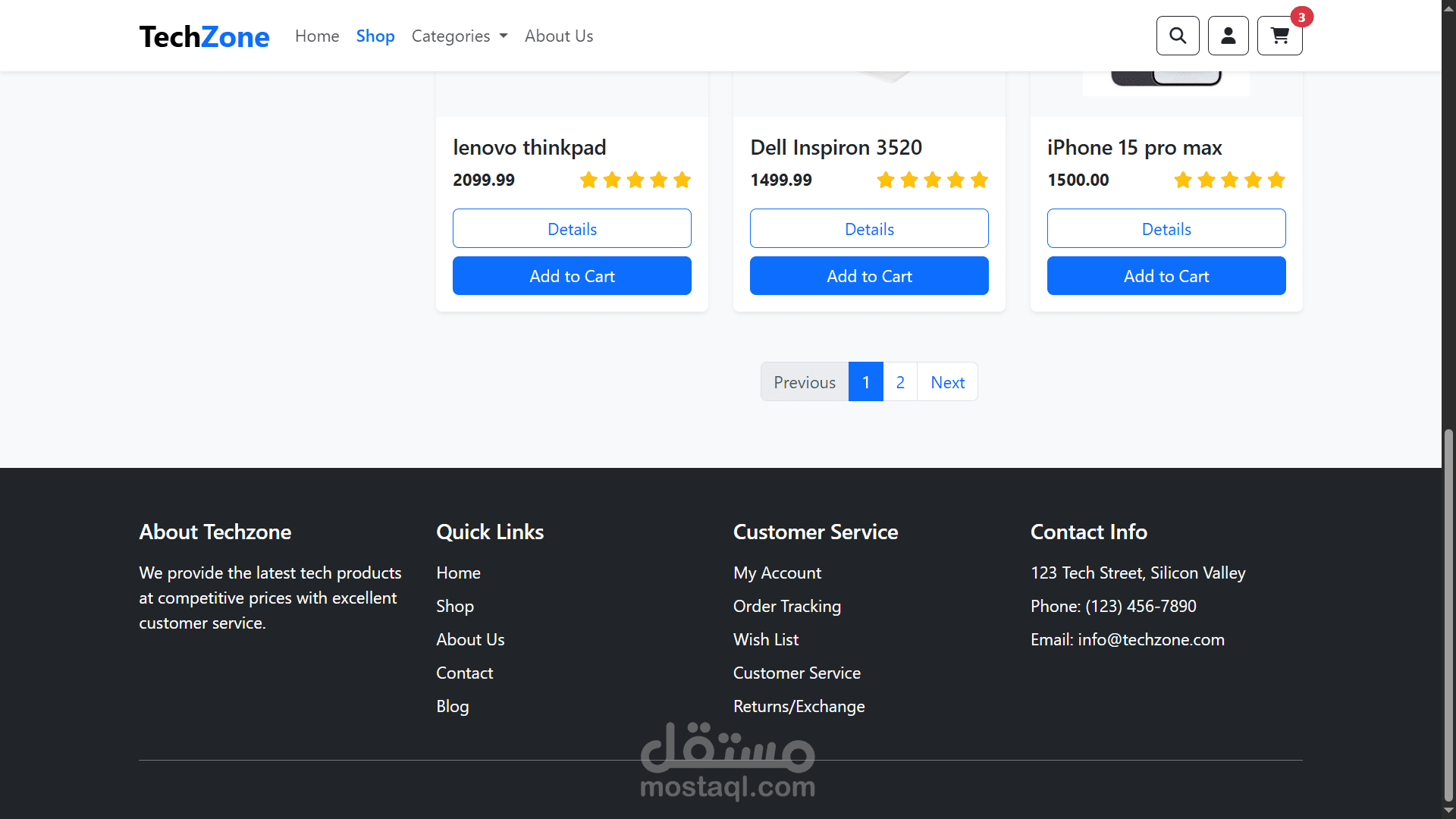
Task: View Details for iPhone 15 pro max
Action: (1166, 228)
